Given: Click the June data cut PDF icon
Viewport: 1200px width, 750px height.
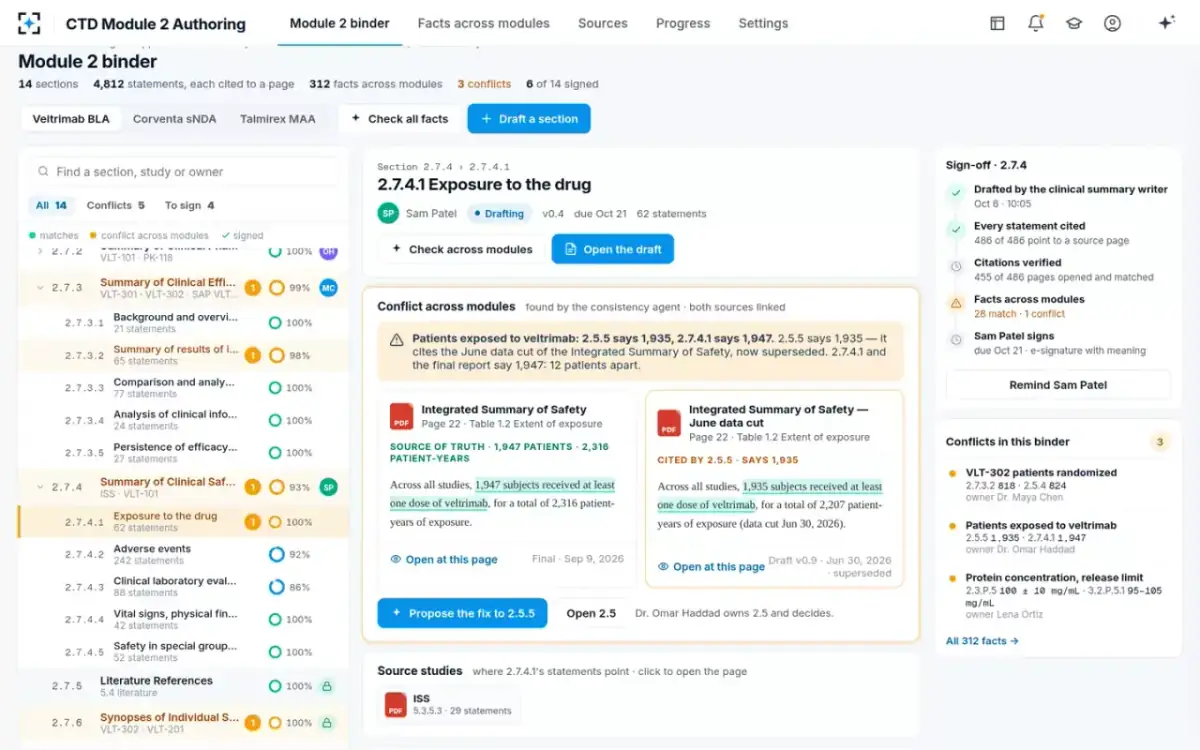Looking at the screenshot, I should 669,423.
